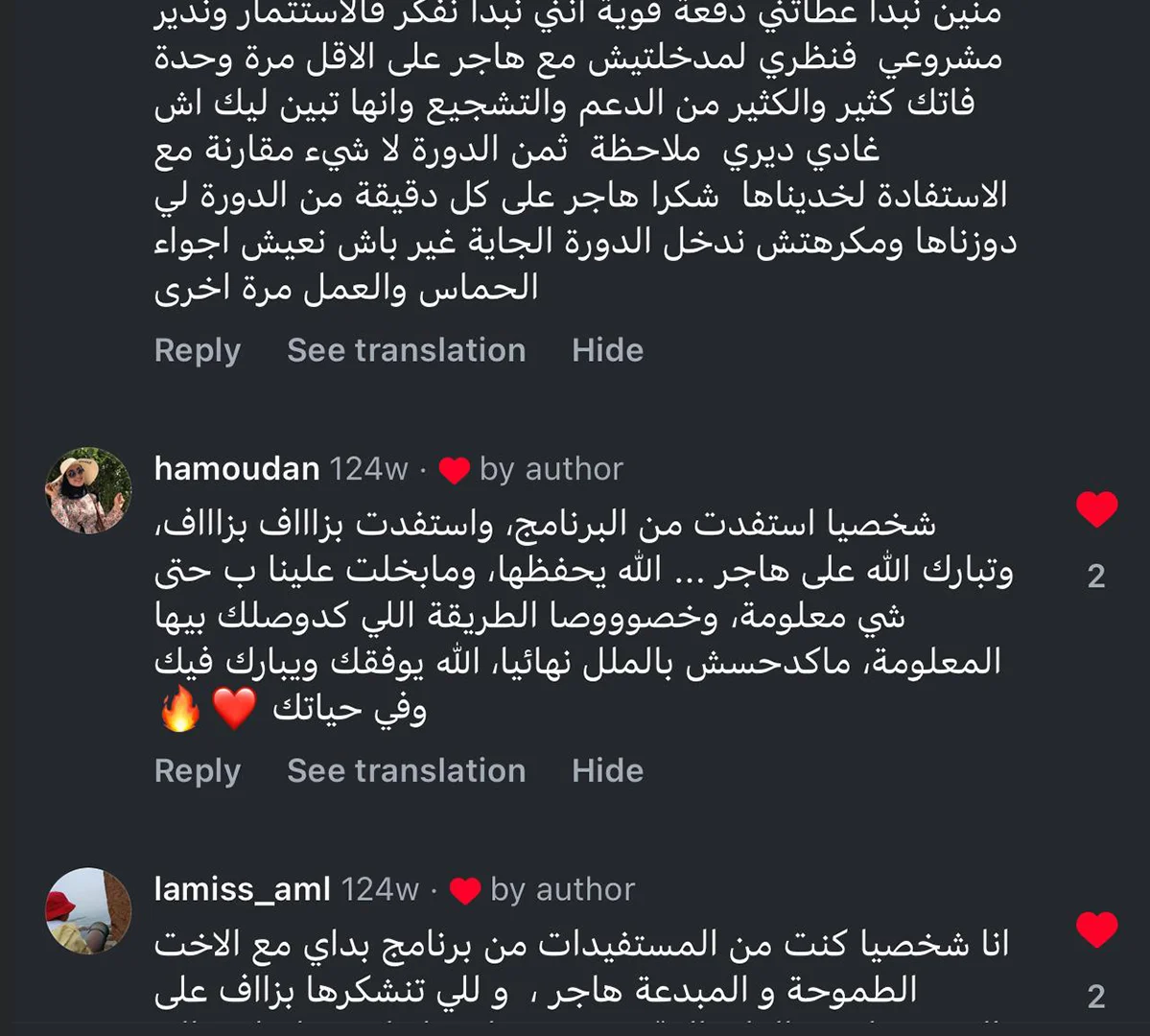The image size is (1150, 1036).
Task: Toggle the like heart on lamiss_aml's comment
Action: pyautogui.click(x=1096, y=929)
